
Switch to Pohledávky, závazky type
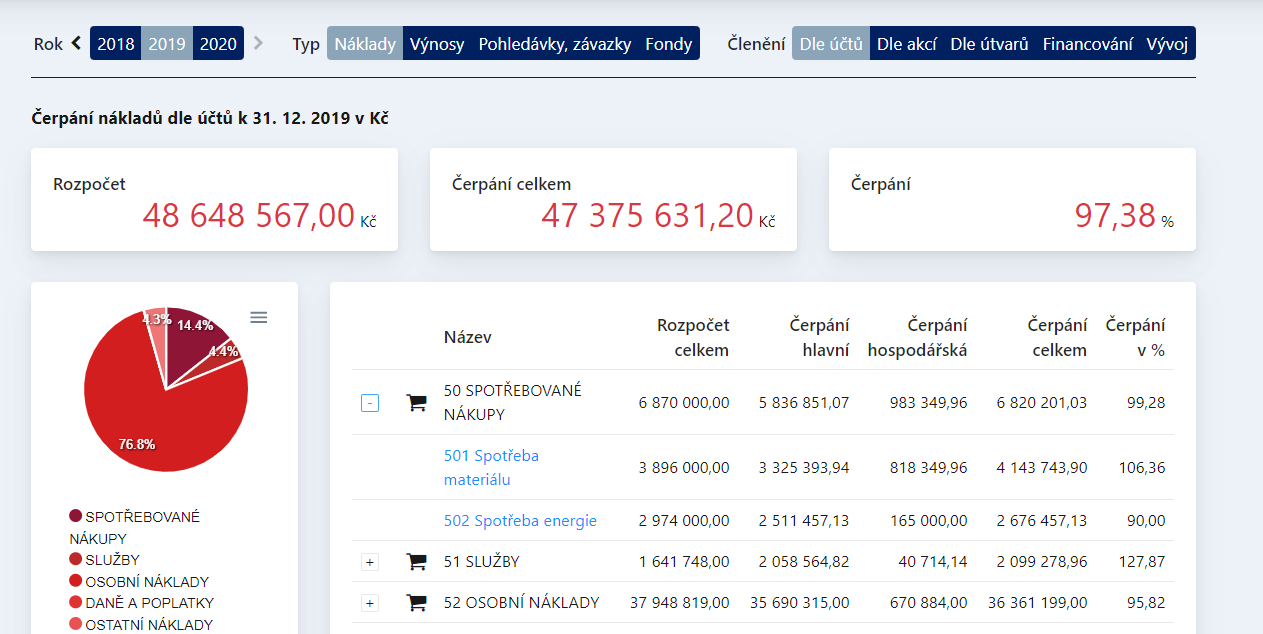(x=554, y=44)
